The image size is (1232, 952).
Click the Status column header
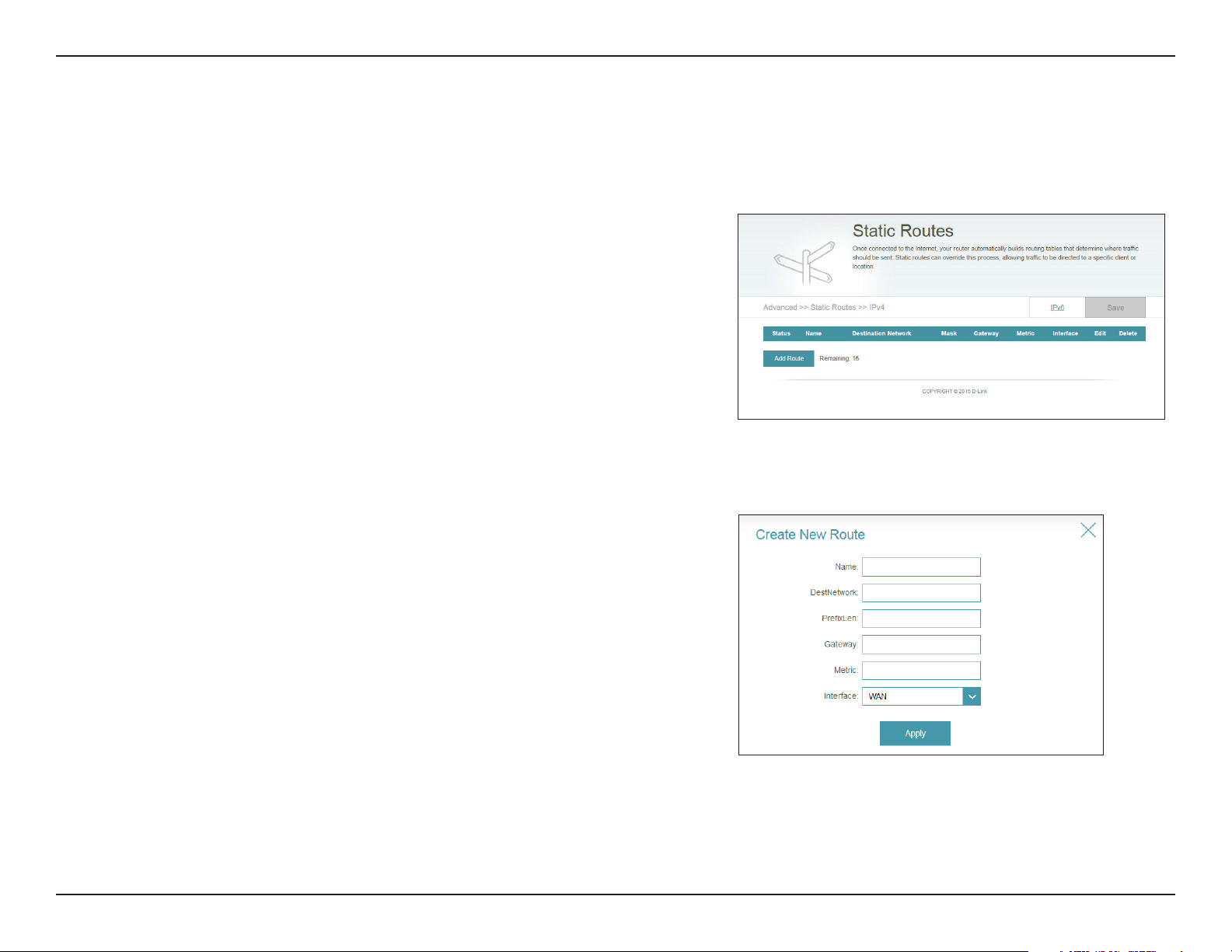781,333
